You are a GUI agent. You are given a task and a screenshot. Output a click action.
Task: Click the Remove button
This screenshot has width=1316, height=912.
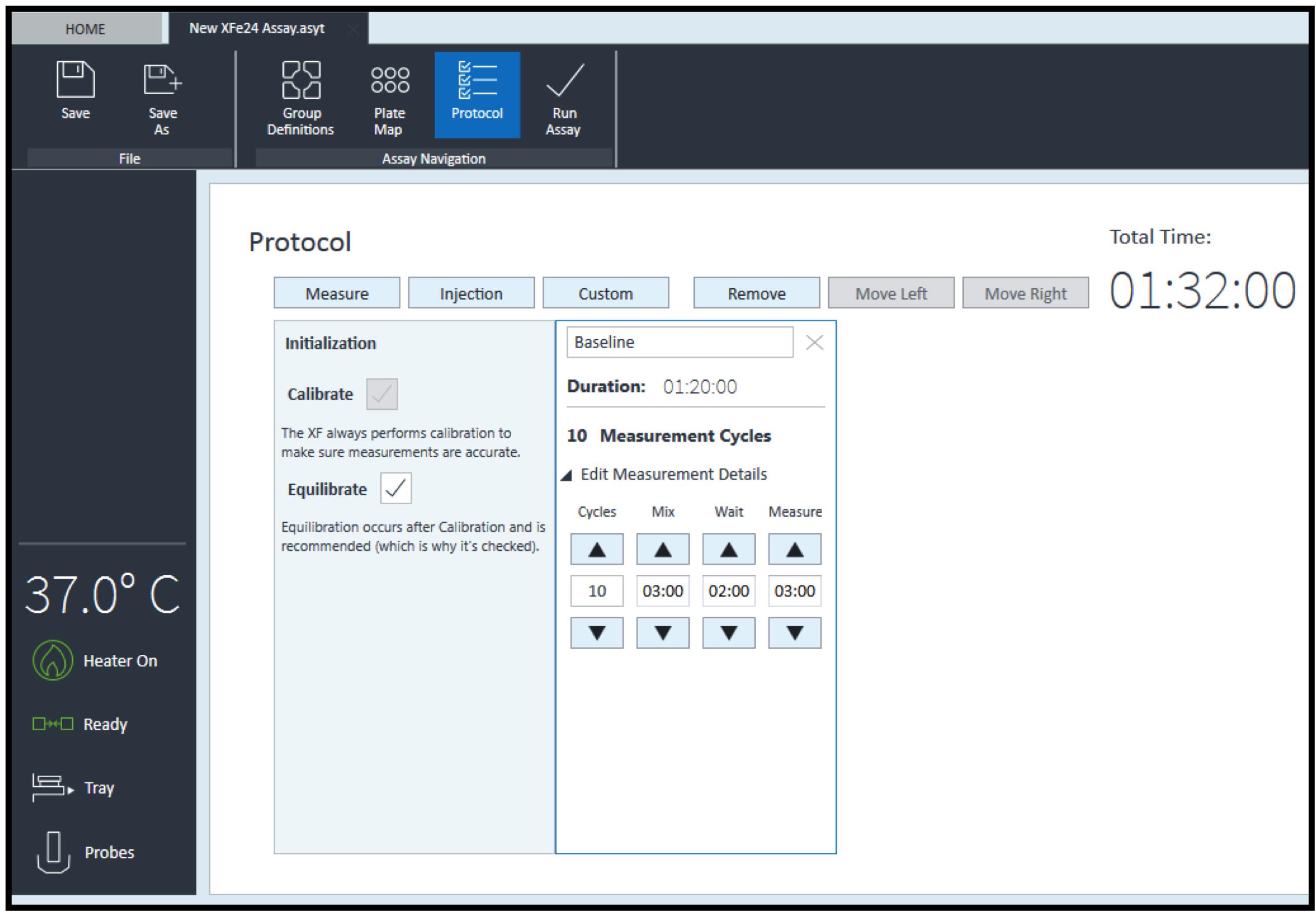[x=757, y=293]
